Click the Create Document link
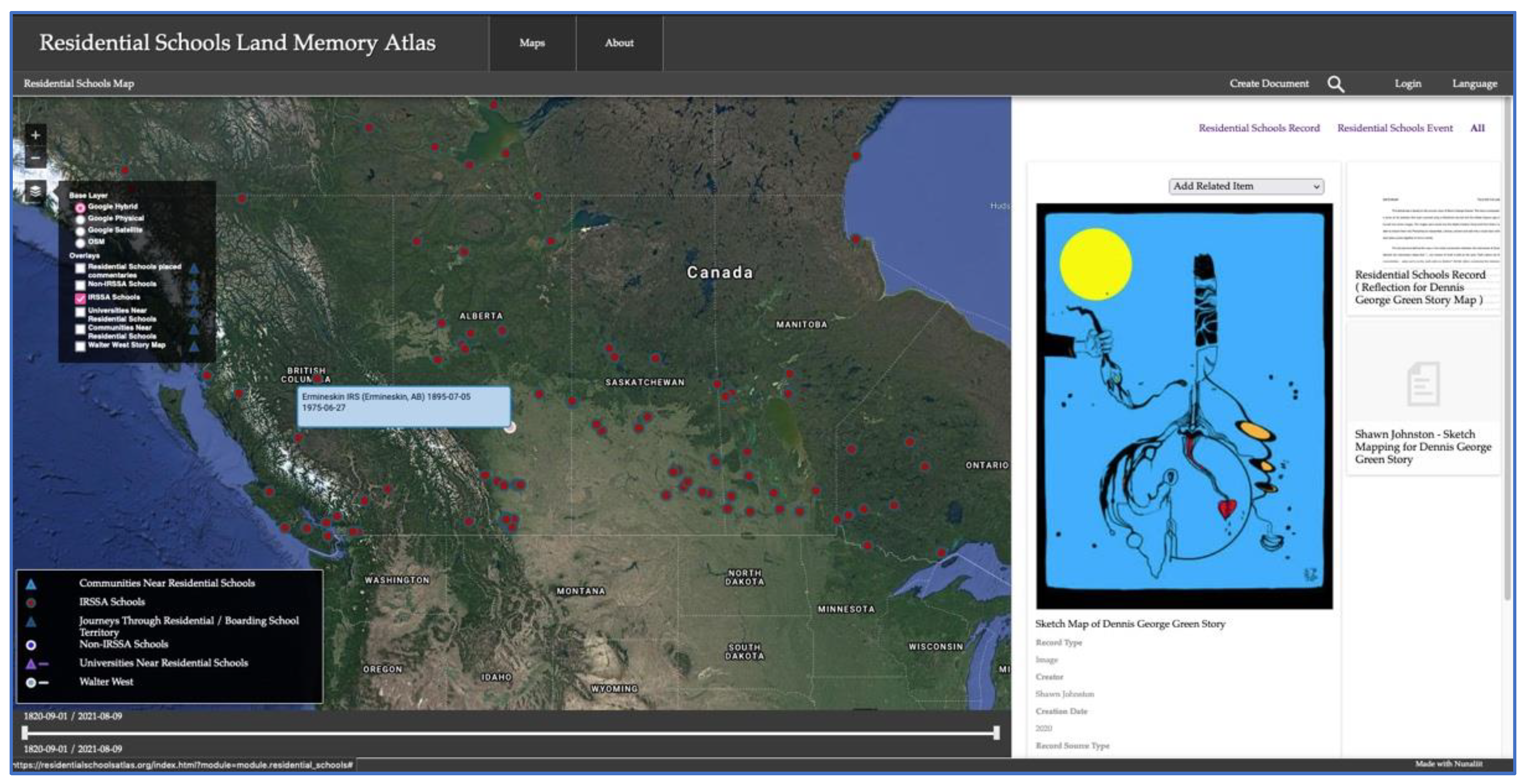The height and width of the screenshot is (784, 1526). [1269, 83]
